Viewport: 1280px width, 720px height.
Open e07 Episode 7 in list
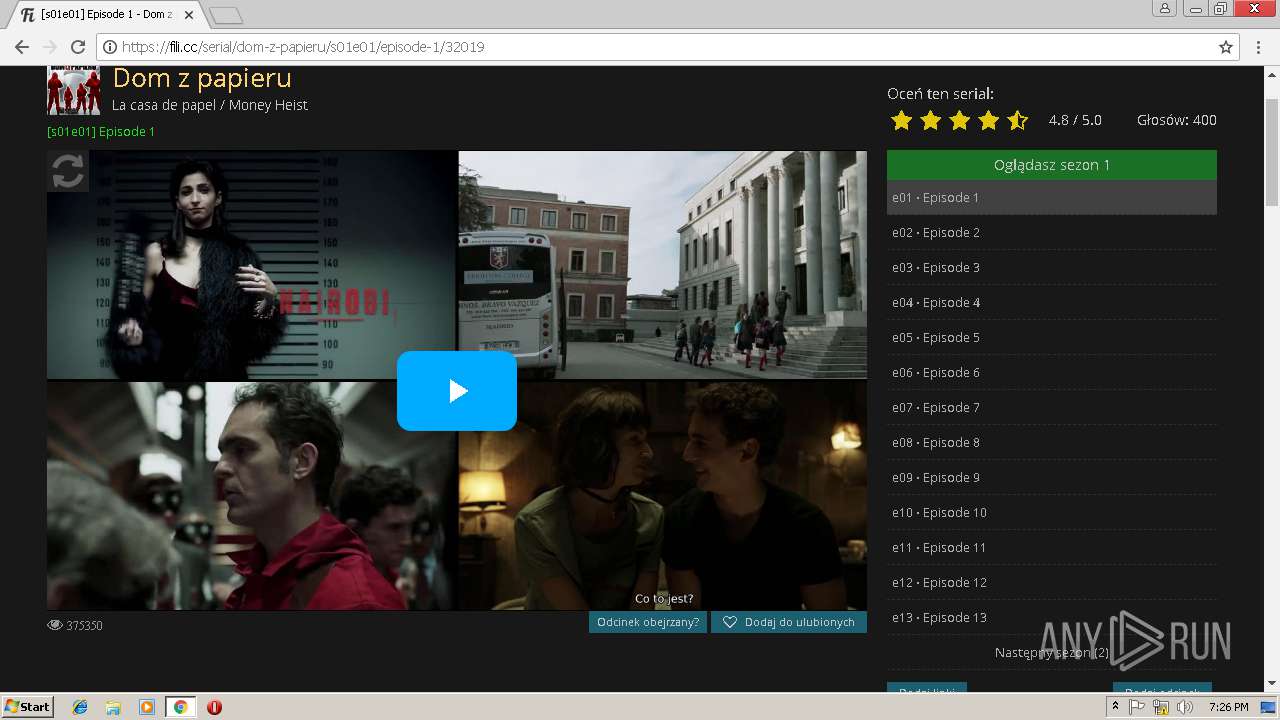click(x=1052, y=407)
